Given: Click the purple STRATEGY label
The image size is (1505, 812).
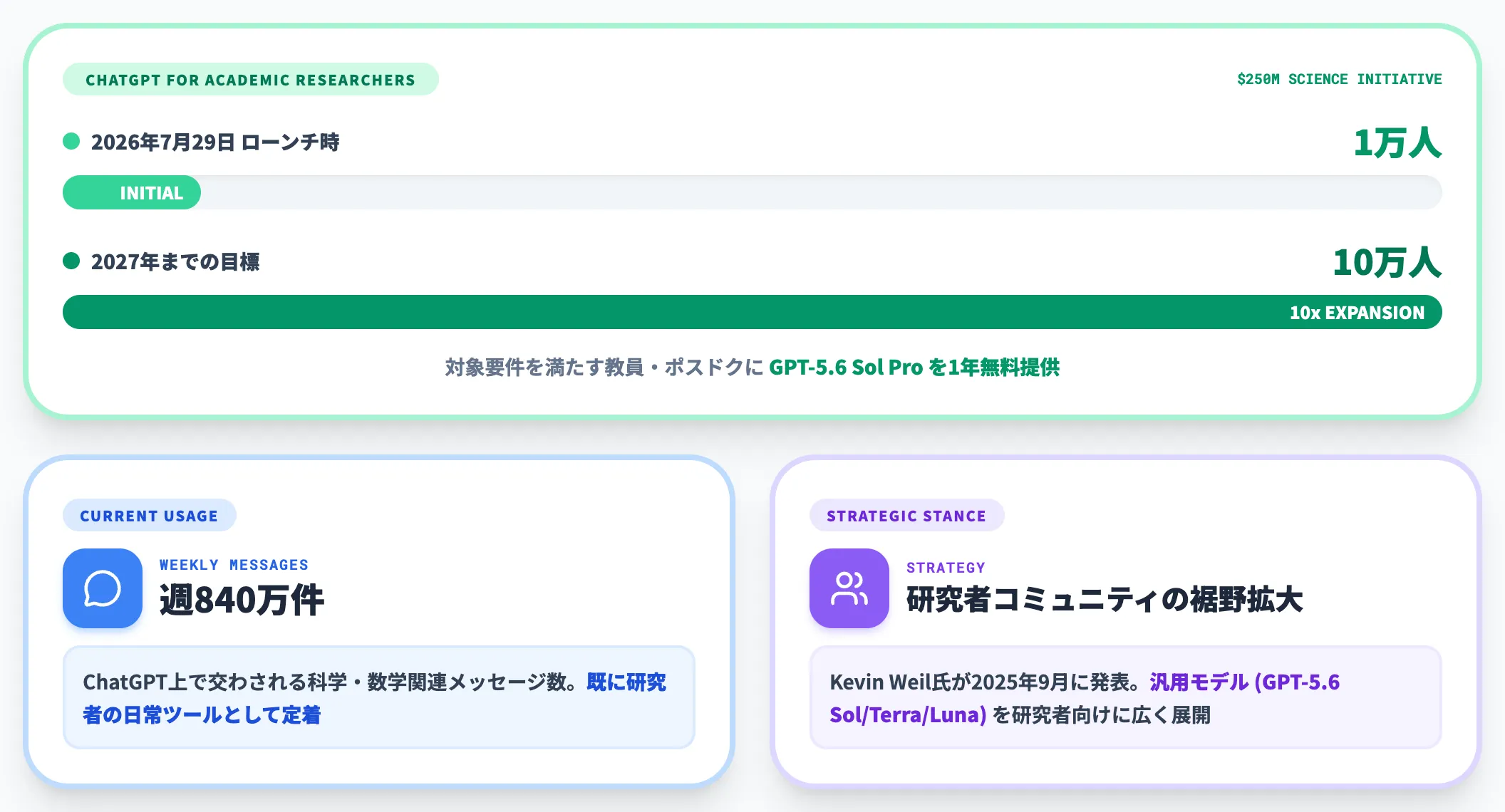Looking at the screenshot, I should [x=946, y=568].
